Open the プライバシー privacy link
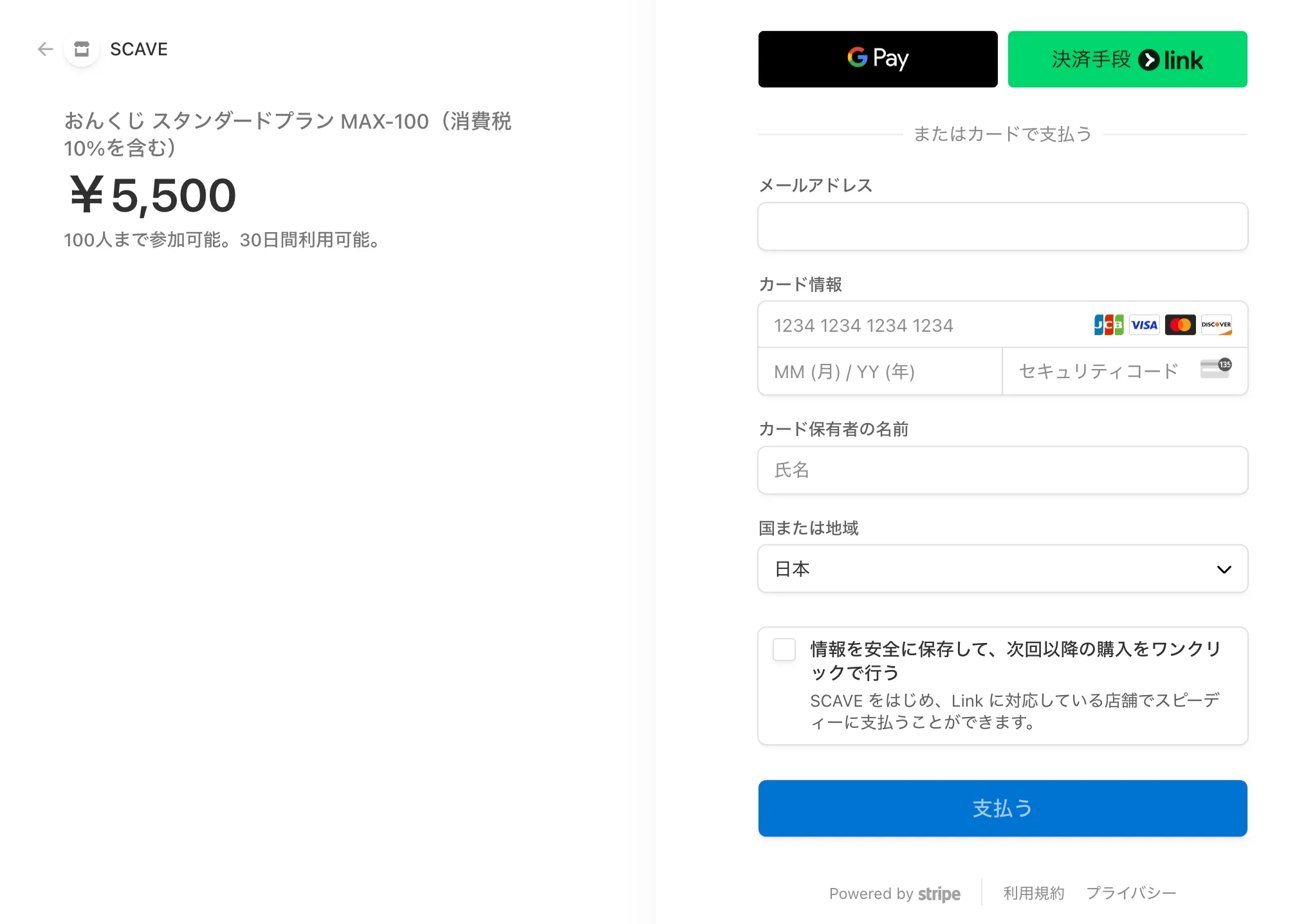 1132,892
